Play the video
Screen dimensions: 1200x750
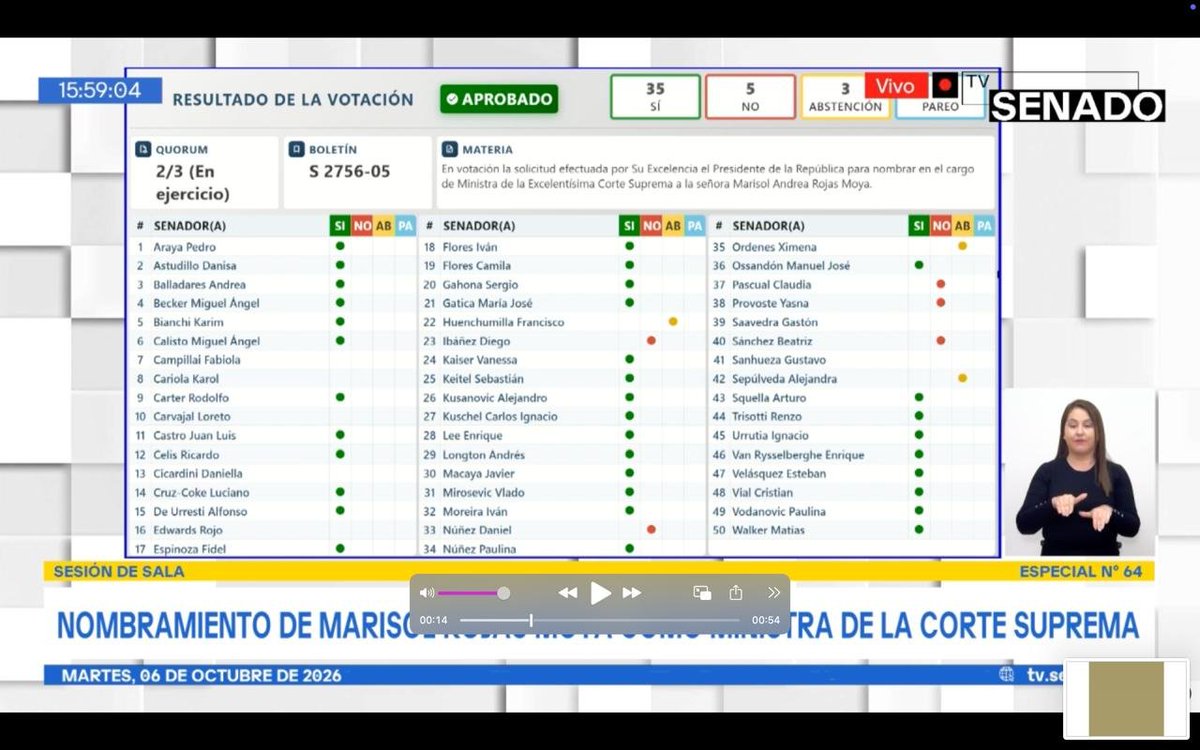point(600,593)
